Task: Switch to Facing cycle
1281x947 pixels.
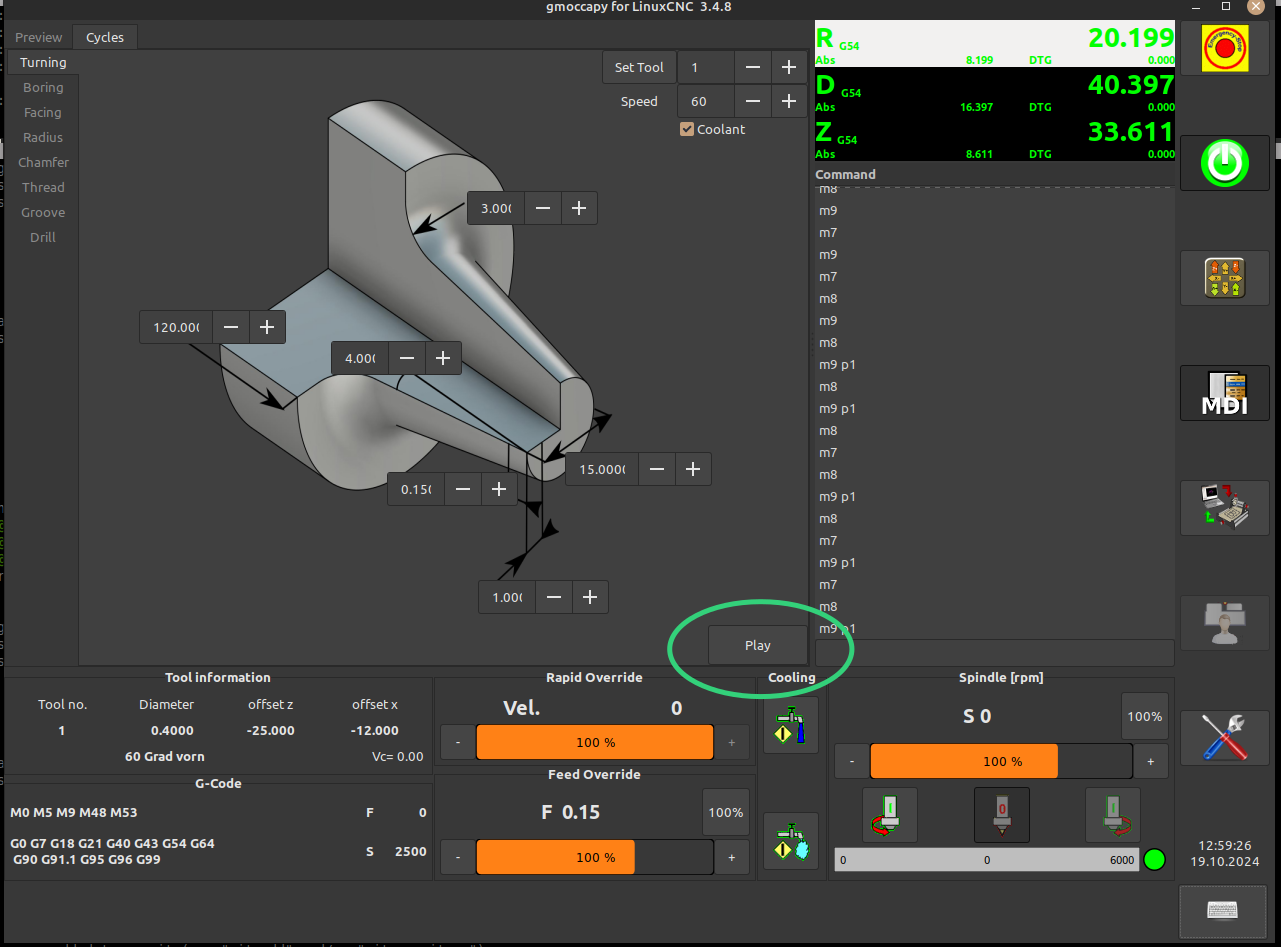Action: point(43,112)
